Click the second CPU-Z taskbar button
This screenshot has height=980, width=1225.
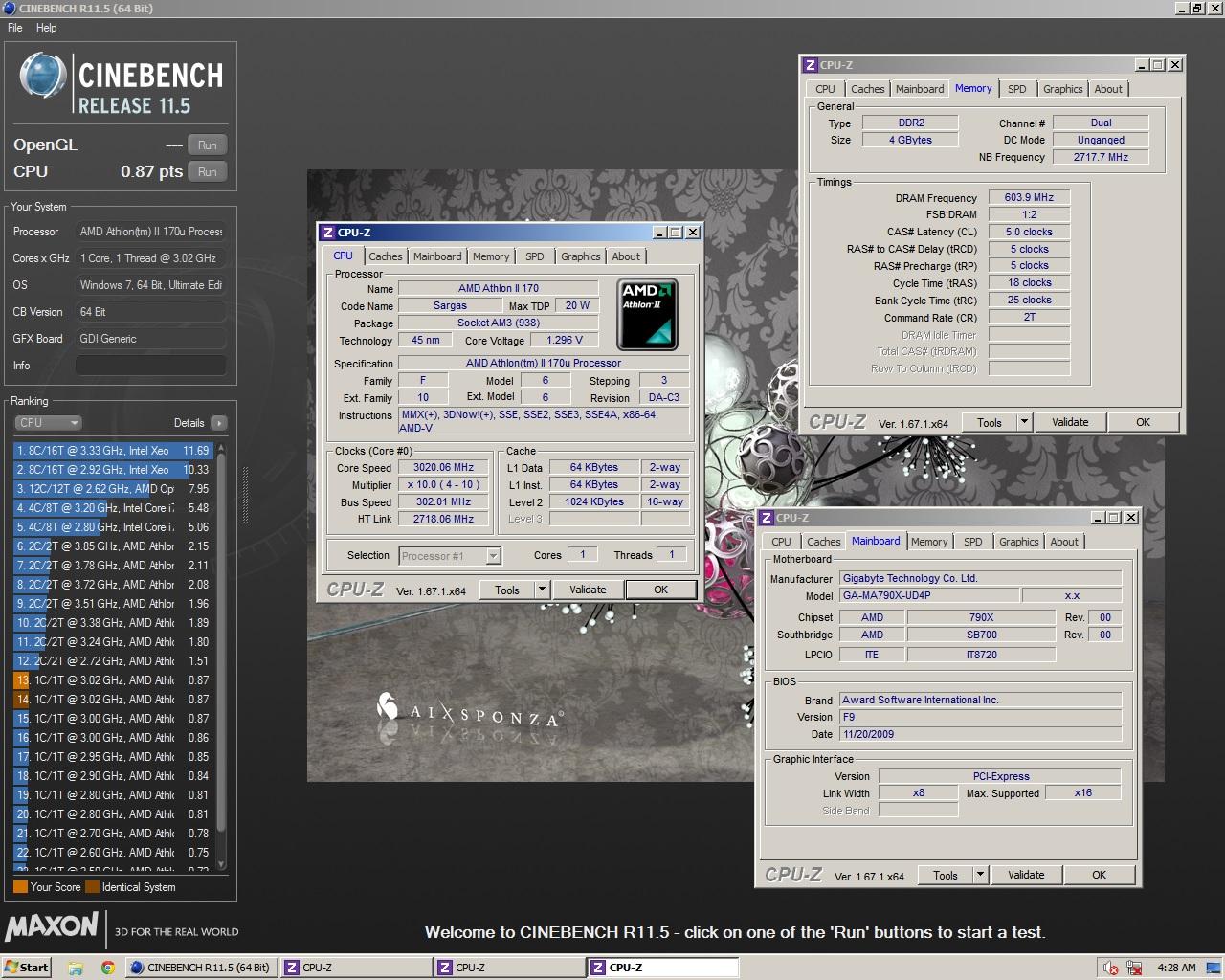click(x=509, y=968)
